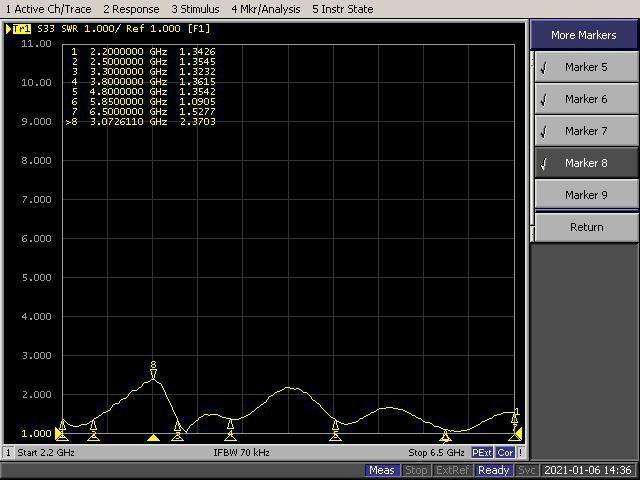Viewport: 640px width, 480px height.
Task: Click marker 8 on the trace peak
Action: coord(153,373)
